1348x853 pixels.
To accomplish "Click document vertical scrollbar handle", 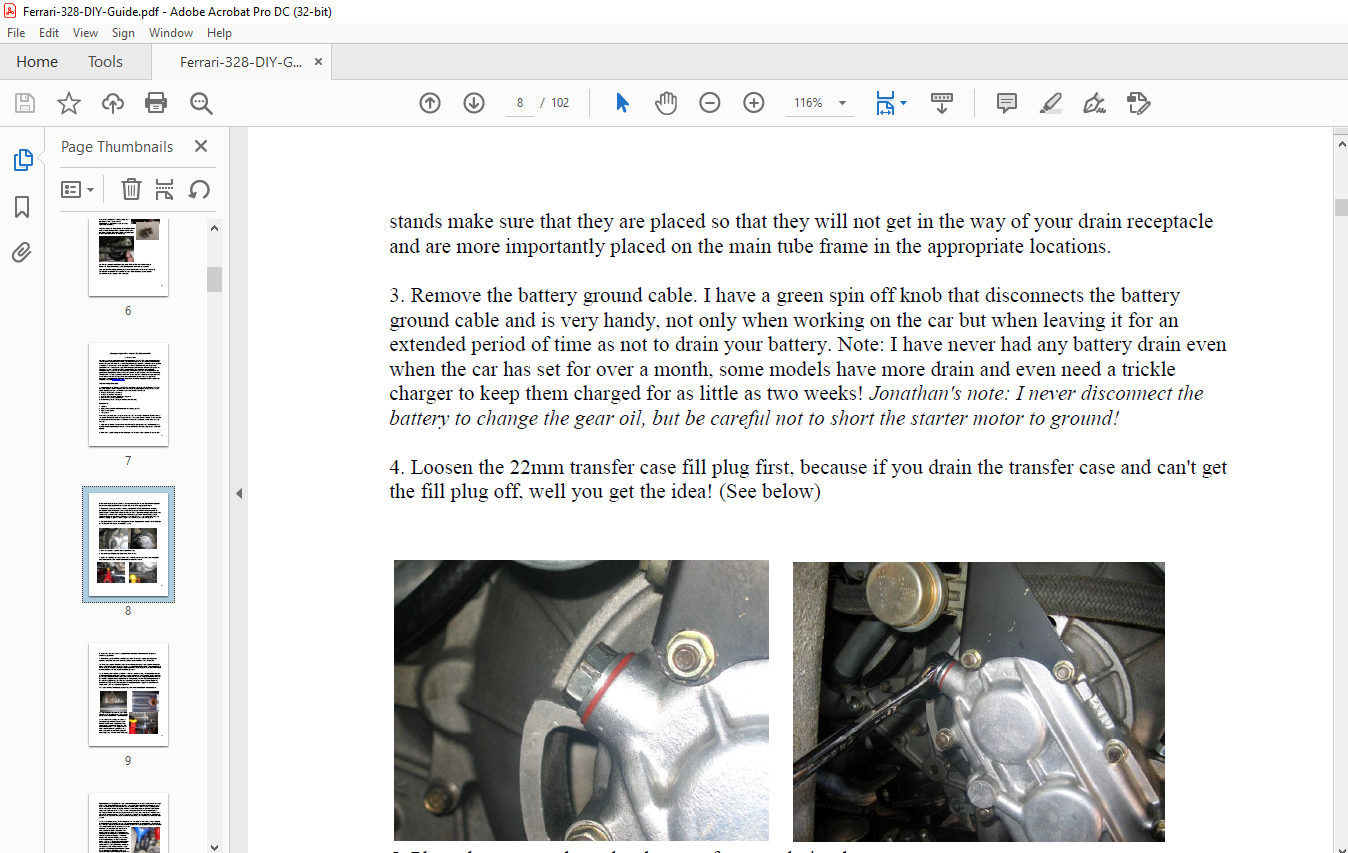I will click(x=1341, y=208).
